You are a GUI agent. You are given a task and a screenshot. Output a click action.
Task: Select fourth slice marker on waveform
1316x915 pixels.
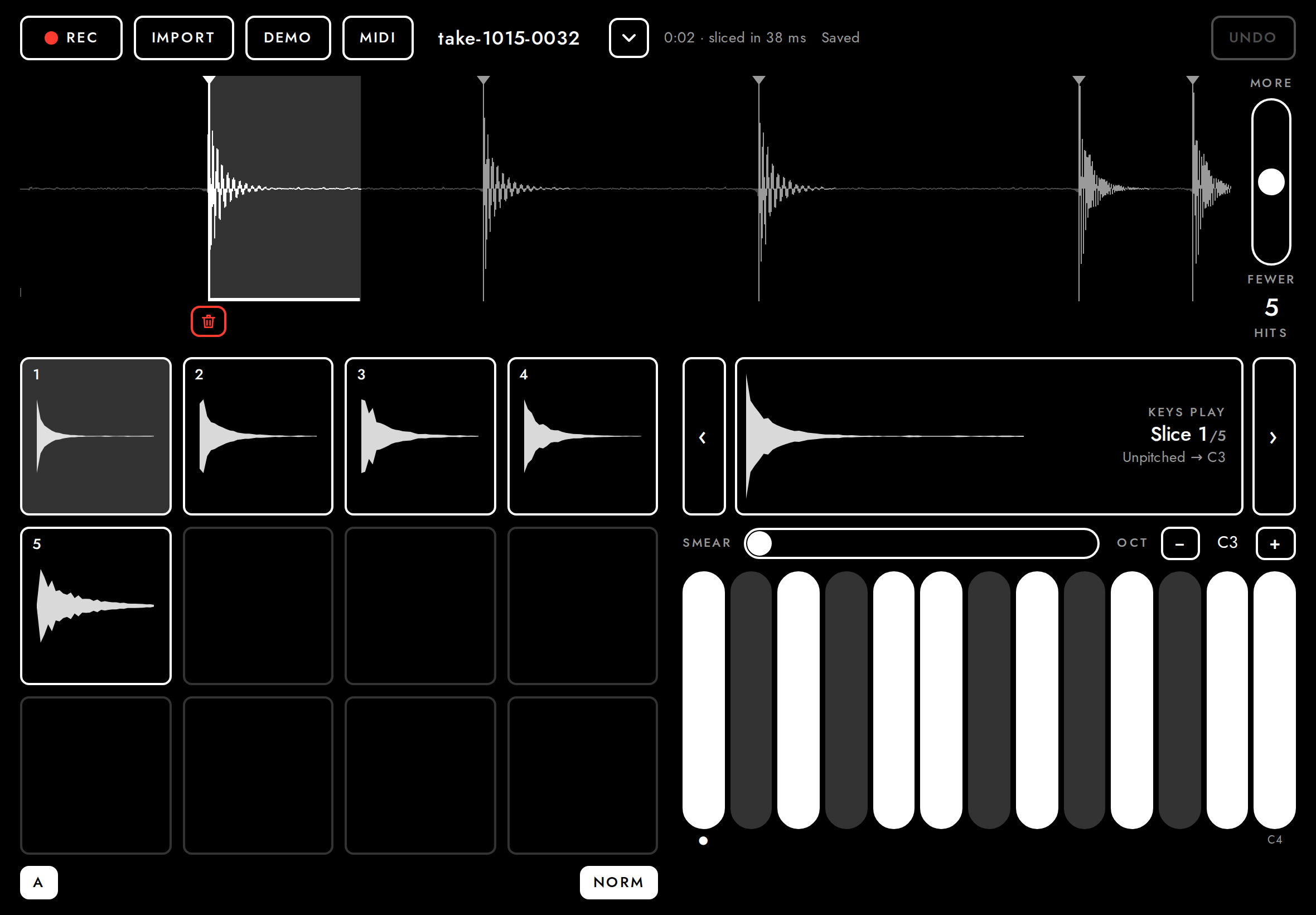tap(1079, 80)
